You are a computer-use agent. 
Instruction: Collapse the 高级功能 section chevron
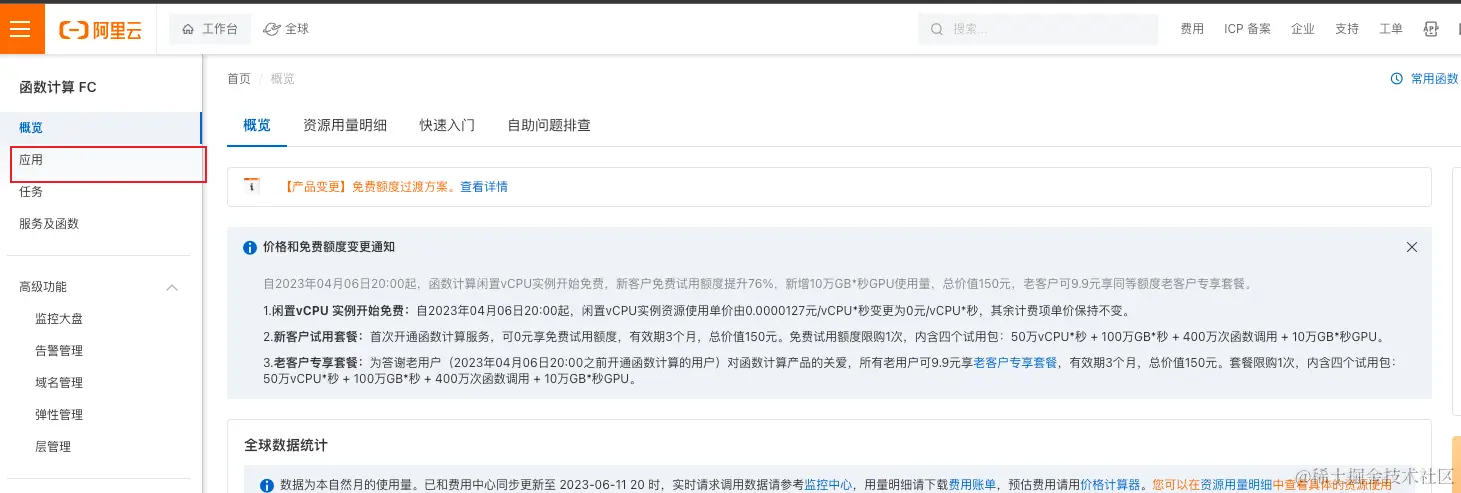172,287
